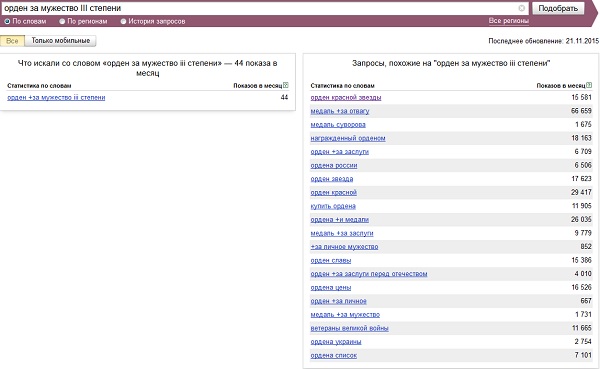This screenshot has width=600, height=369.
Task: Open link ветераны великой войны
Action: 350,328
